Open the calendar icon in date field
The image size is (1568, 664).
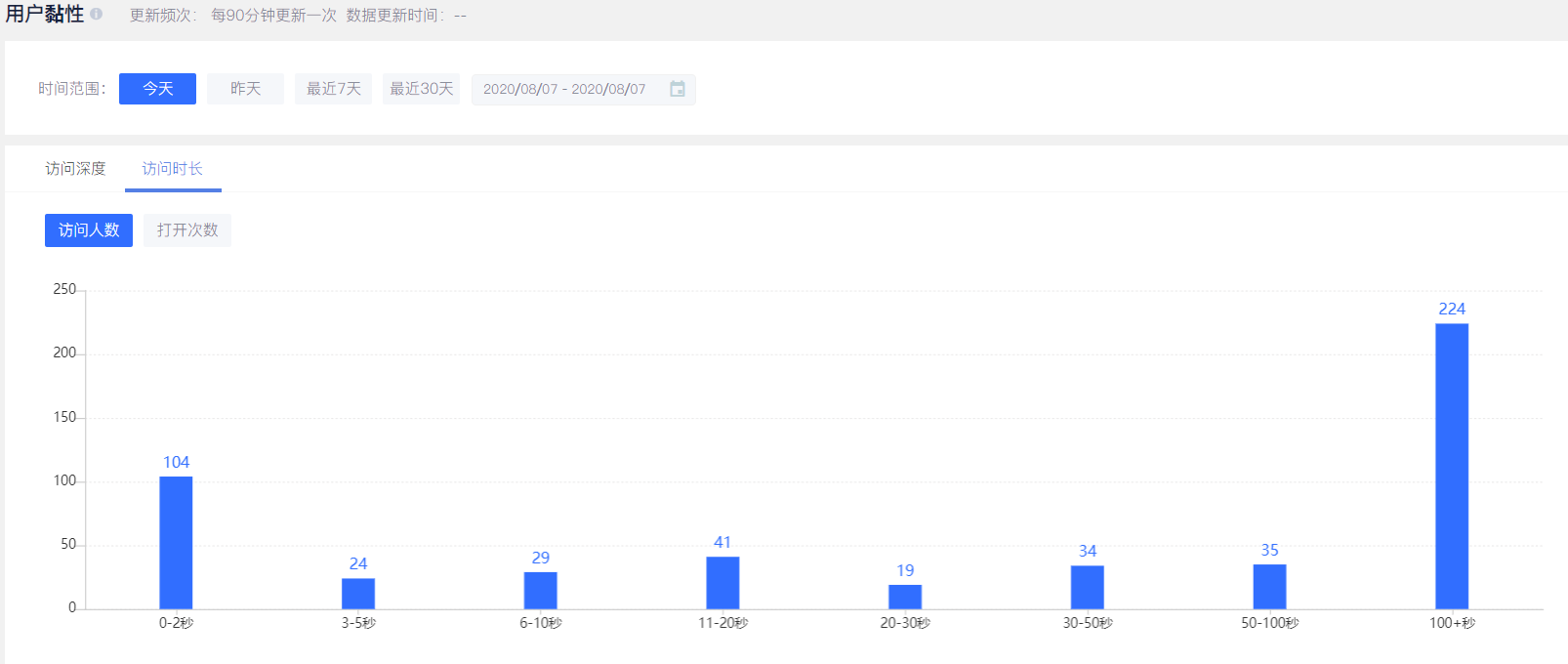[x=677, y=89]
